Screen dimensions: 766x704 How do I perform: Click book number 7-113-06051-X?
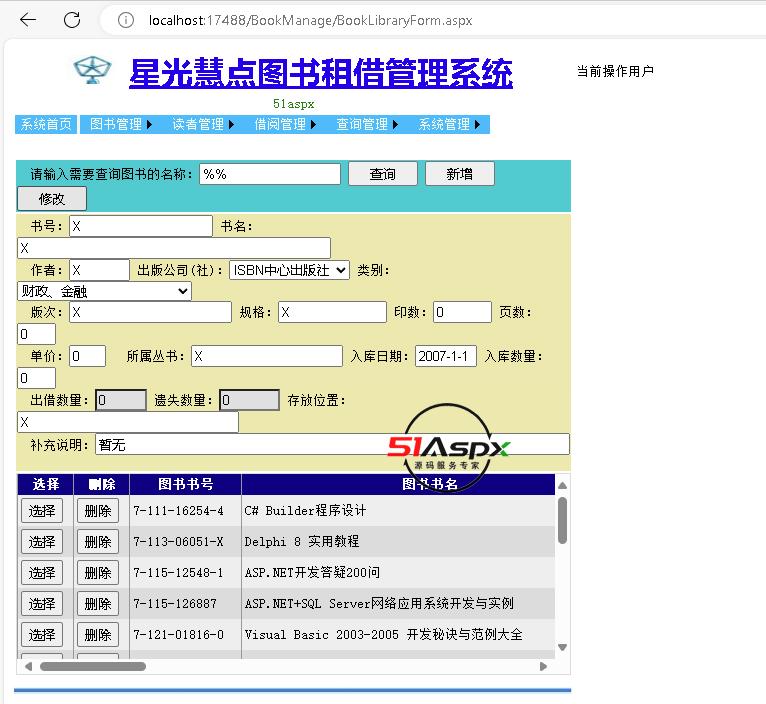click(x=178, y=542)
